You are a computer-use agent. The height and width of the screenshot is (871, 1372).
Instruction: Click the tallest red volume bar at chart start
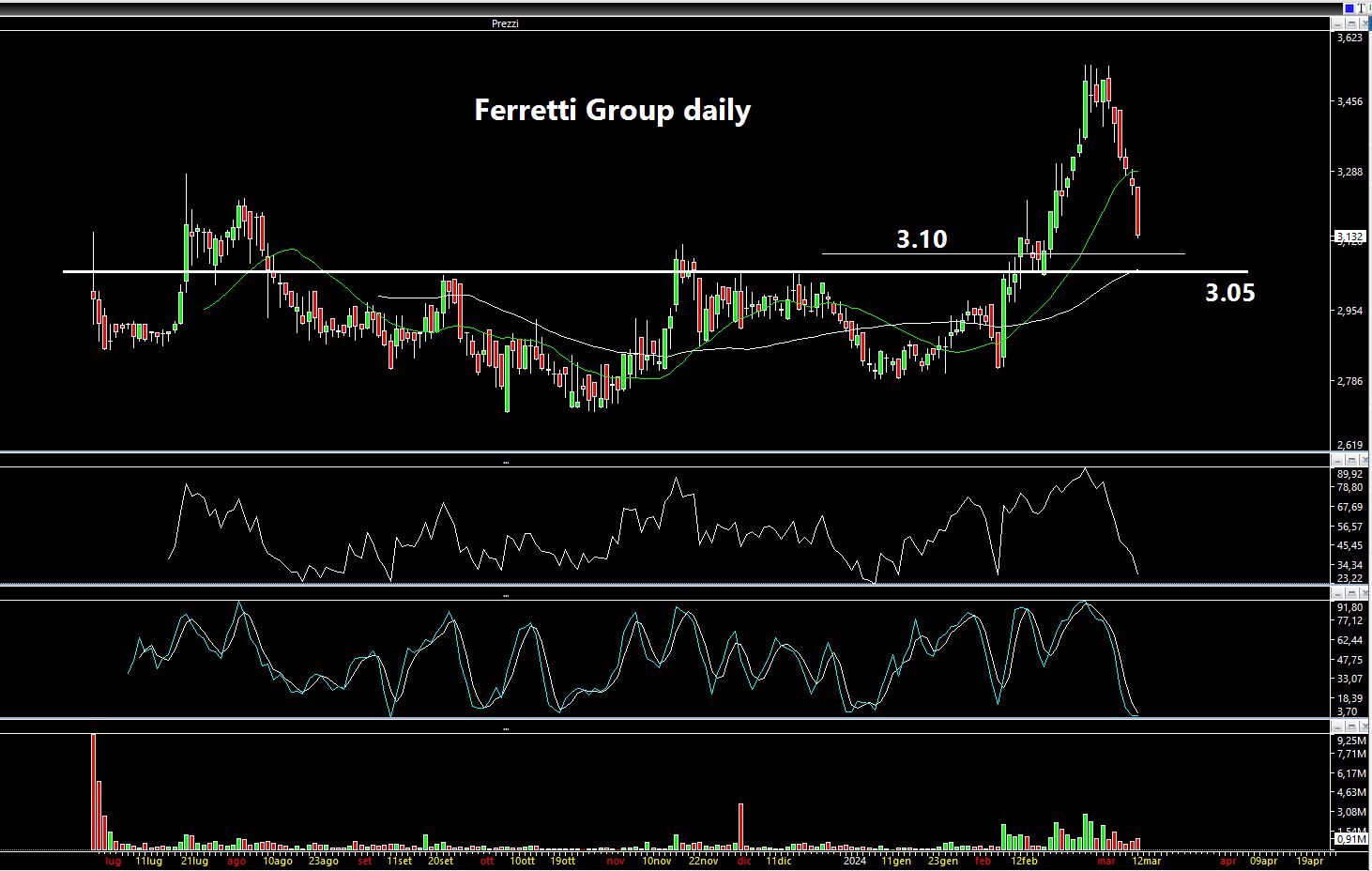pyautogui.click(x=94, y=792)
